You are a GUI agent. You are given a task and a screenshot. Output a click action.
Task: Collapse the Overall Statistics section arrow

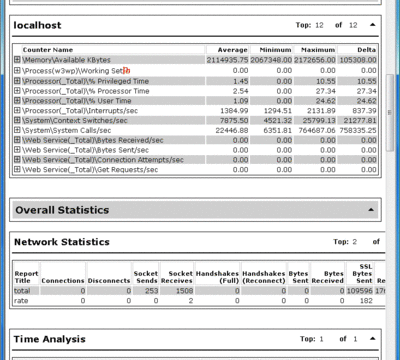tap(371, 210)
